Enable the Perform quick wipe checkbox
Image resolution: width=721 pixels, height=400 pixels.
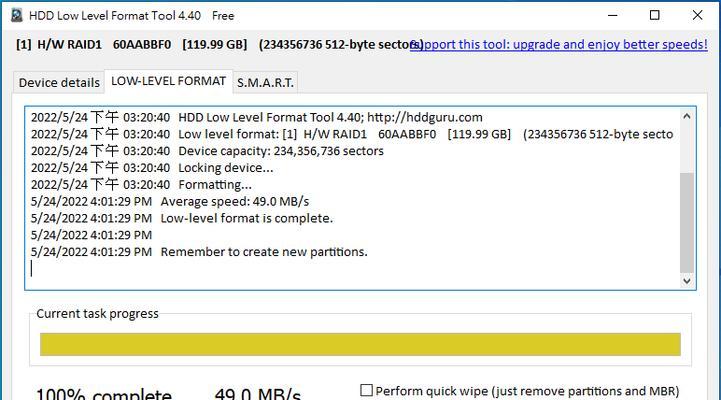click(x=366, y=390)
